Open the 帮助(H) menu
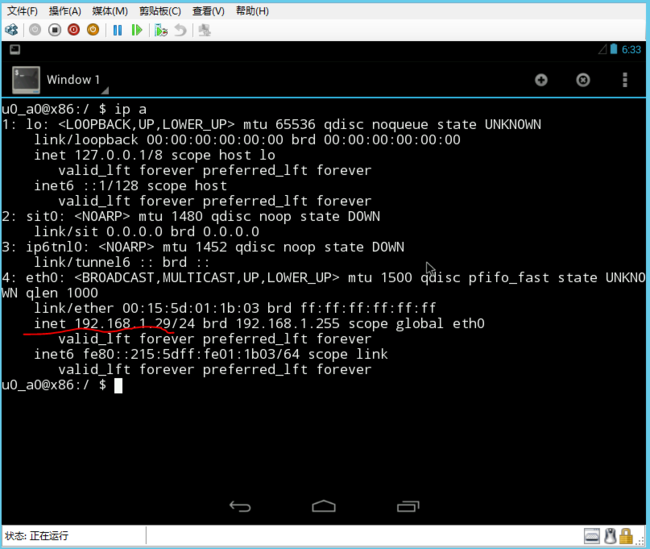The width and height of the screenshot is (650, 549). [x=252, y=11]
